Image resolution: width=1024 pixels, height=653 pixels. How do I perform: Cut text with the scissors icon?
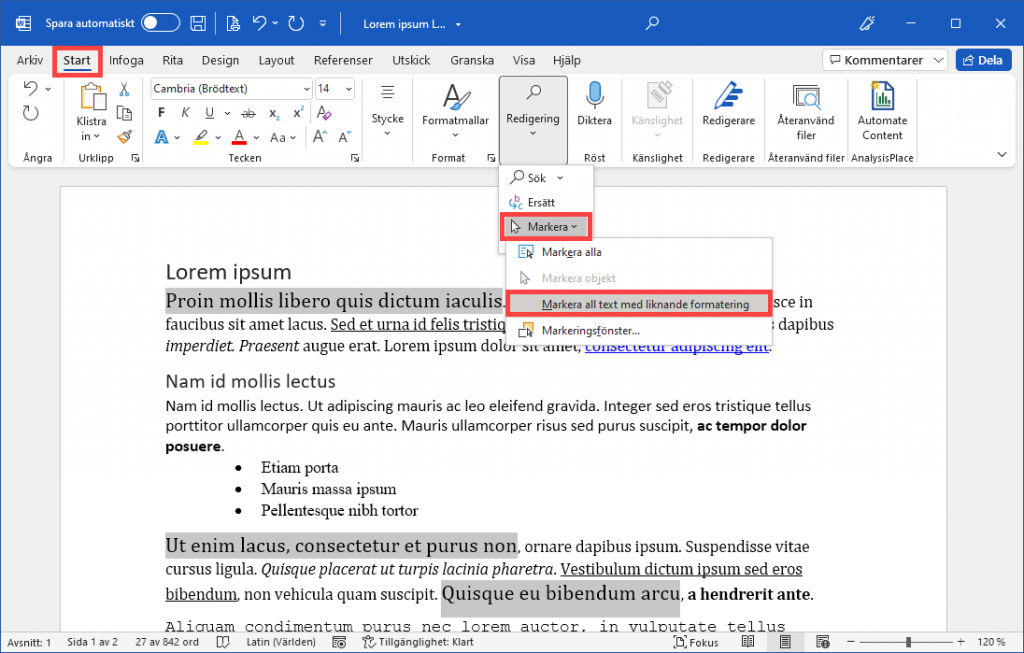coord(124,89)
